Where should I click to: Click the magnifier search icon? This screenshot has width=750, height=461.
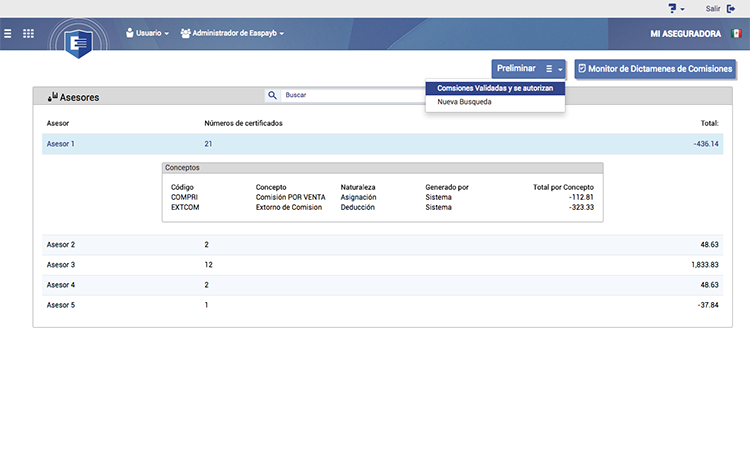click(272, 95)
